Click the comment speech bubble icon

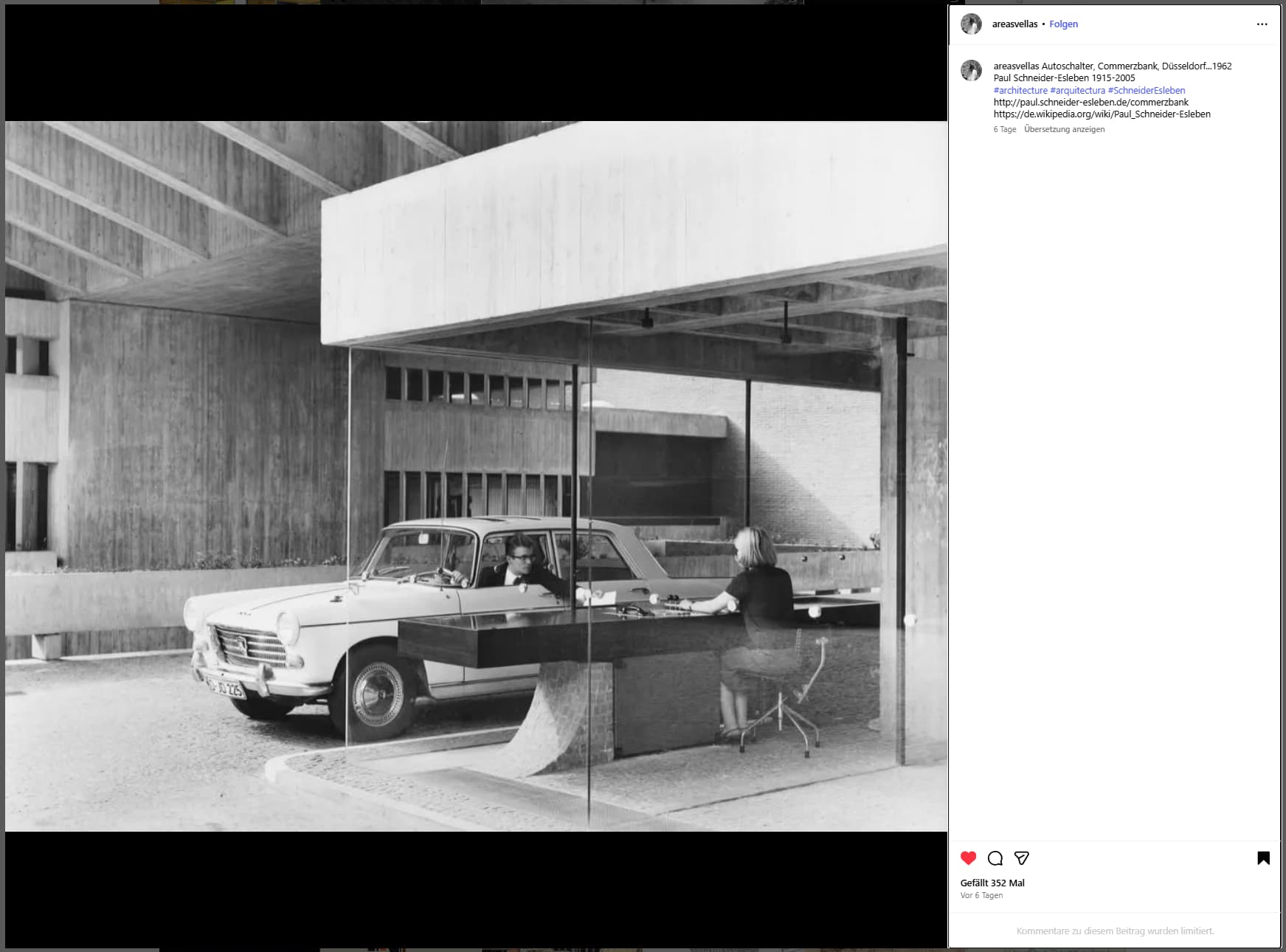[995, 858]
